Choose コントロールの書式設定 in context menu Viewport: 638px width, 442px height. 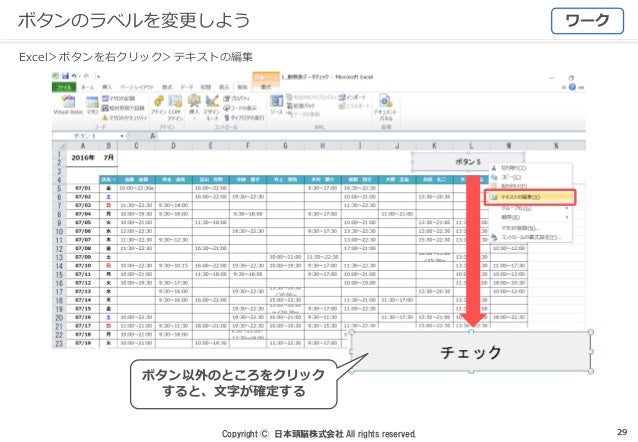(529, 237)
